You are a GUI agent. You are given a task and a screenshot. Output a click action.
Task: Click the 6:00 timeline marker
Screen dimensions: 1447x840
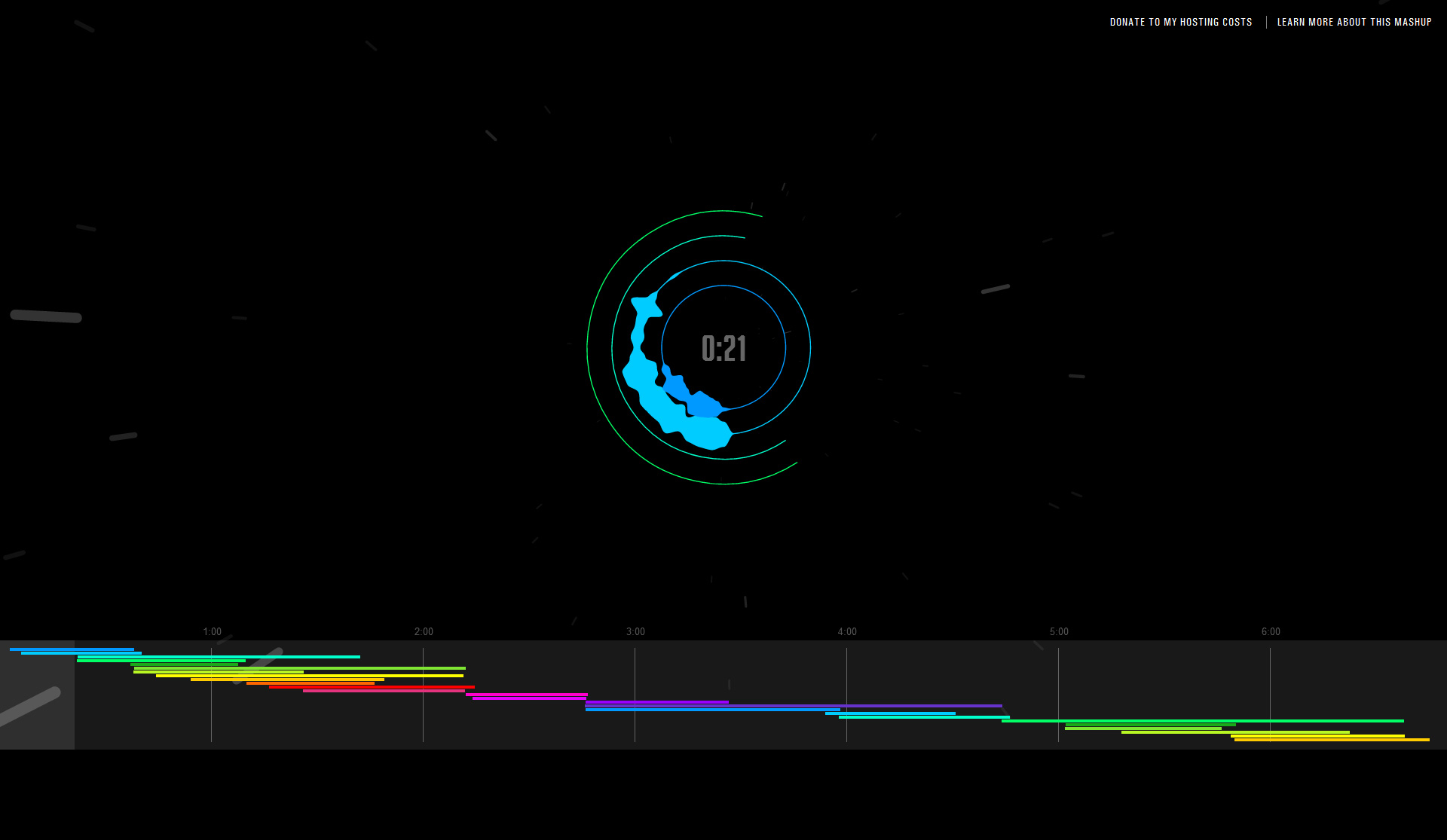1271,631
